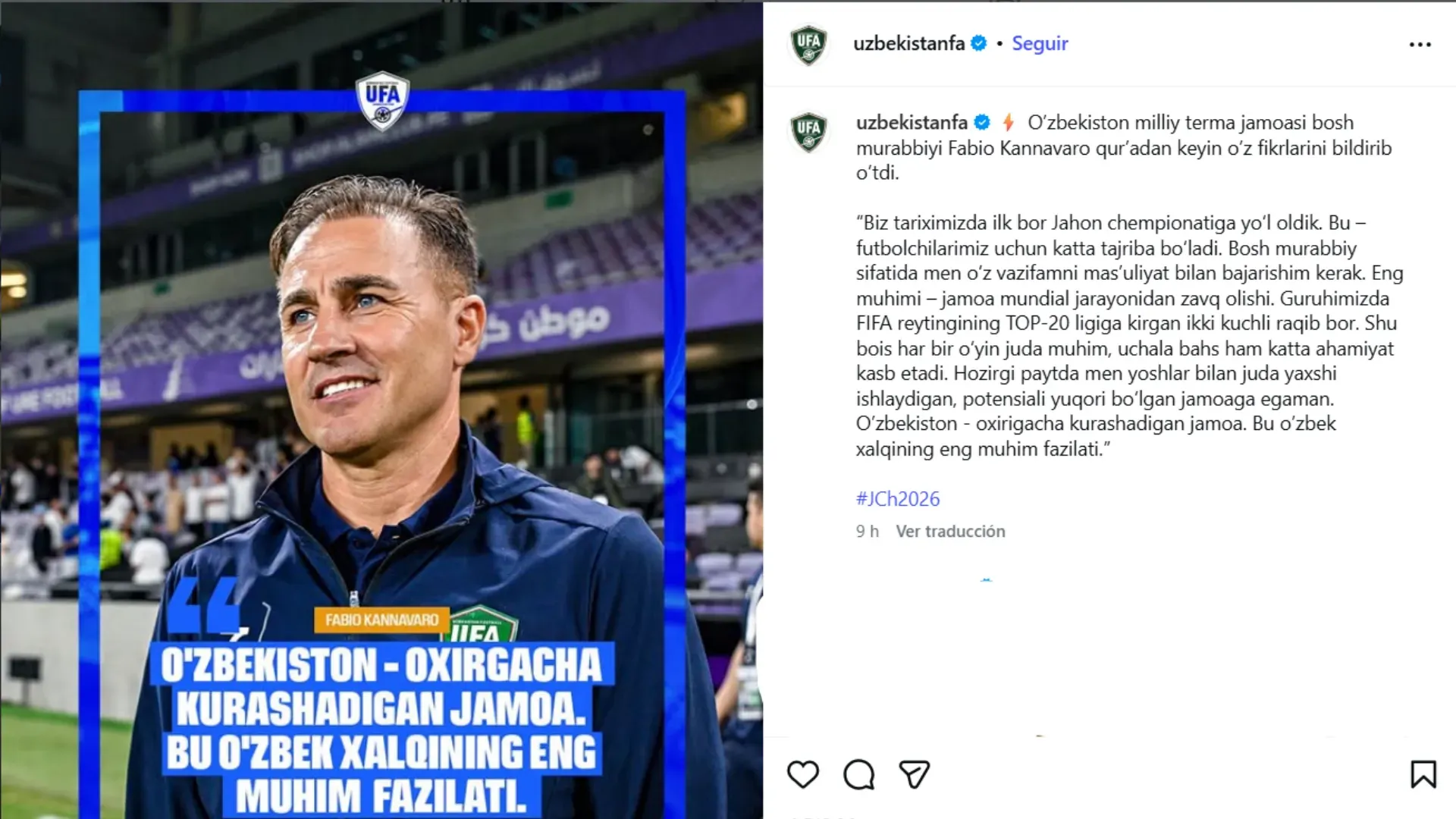Screen dimensions: 1456x819
Task: Click verified badge in caption username
Action: 982,122
